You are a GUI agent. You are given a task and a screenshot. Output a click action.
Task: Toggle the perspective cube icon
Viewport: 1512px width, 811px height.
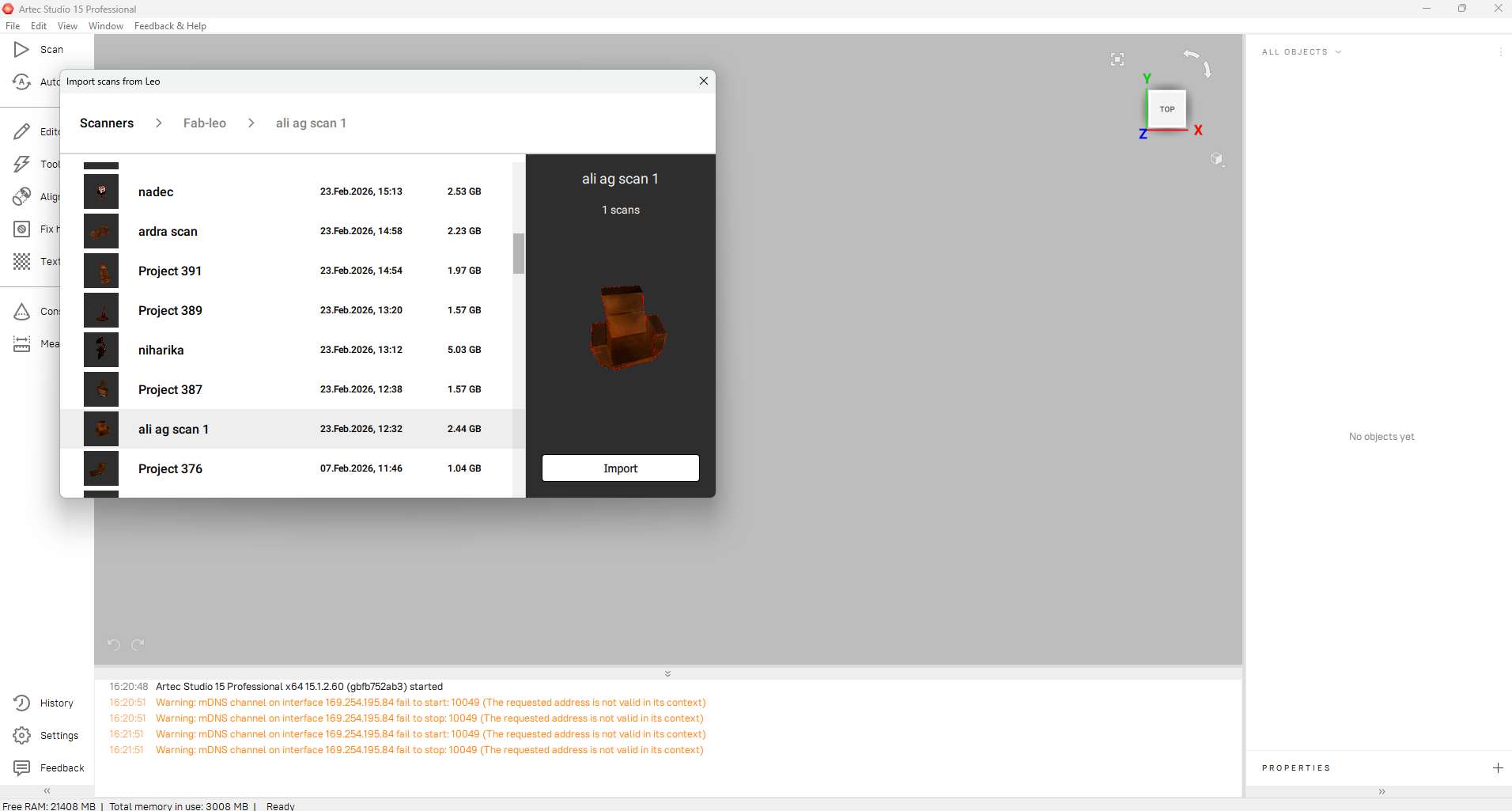coord(1217,159)
